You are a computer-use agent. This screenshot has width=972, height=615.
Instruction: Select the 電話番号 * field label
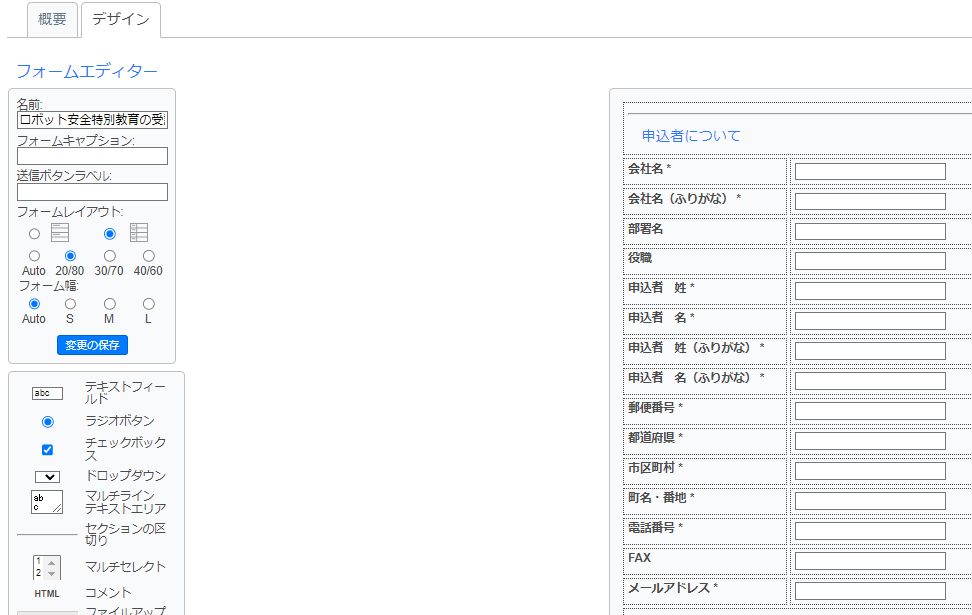click(x=655, y=528)
